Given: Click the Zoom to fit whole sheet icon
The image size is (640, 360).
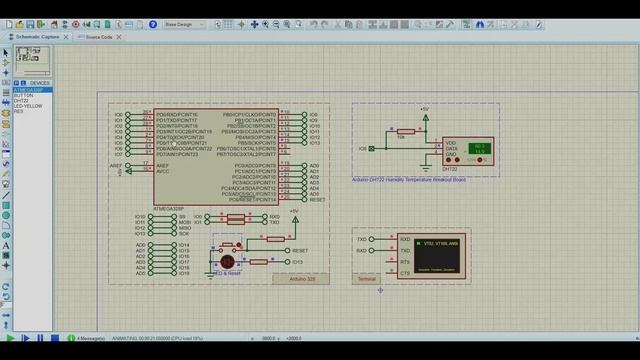Looking at the screenshot, I should coord(287,24).
